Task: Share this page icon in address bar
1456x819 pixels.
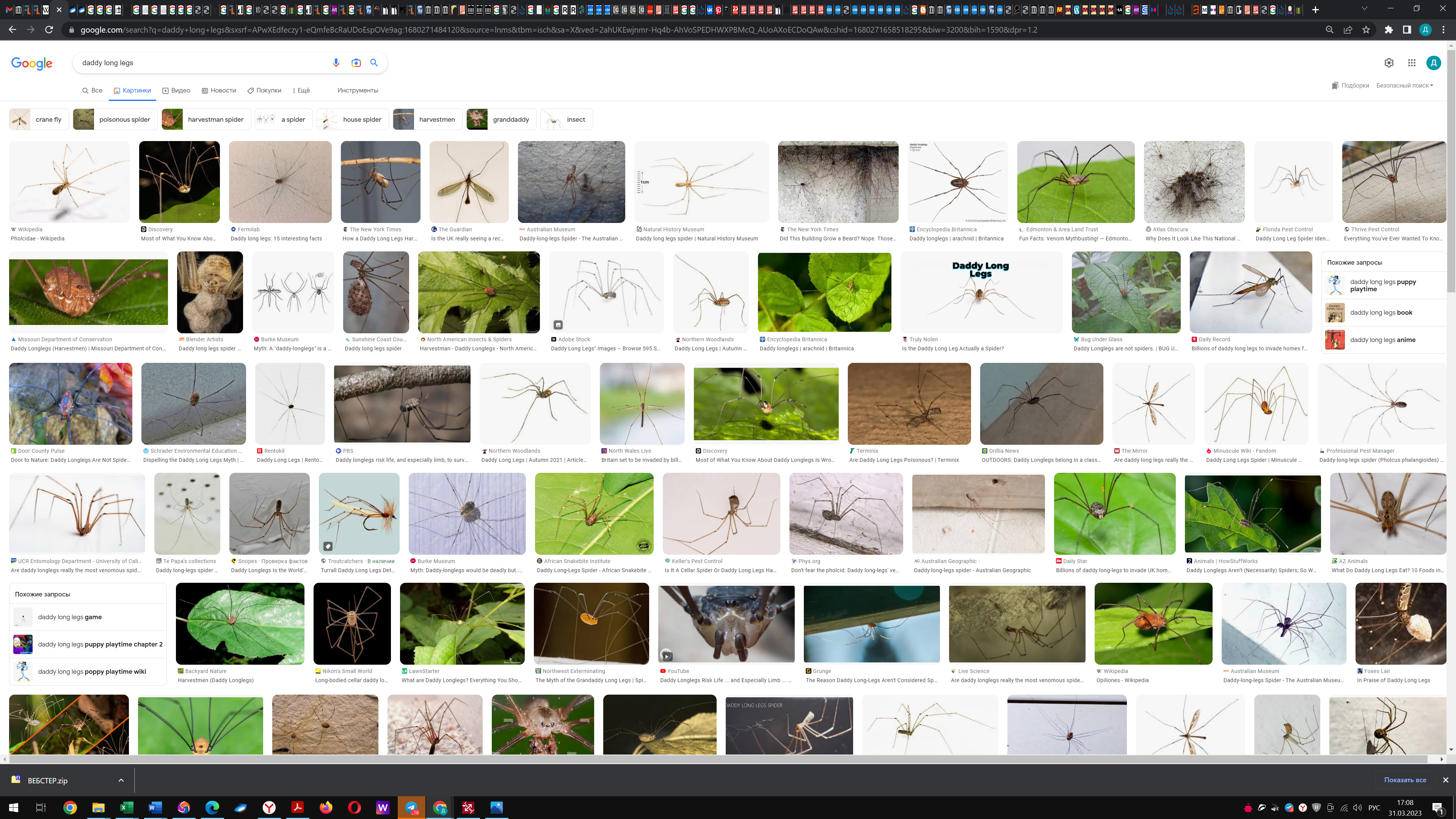Action: 1348,30
